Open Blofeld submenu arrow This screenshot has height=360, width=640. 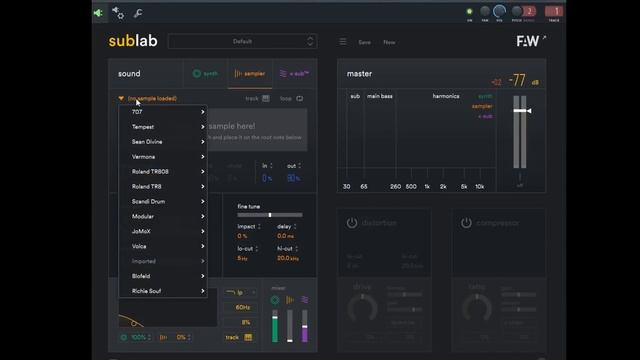[202, 276]
